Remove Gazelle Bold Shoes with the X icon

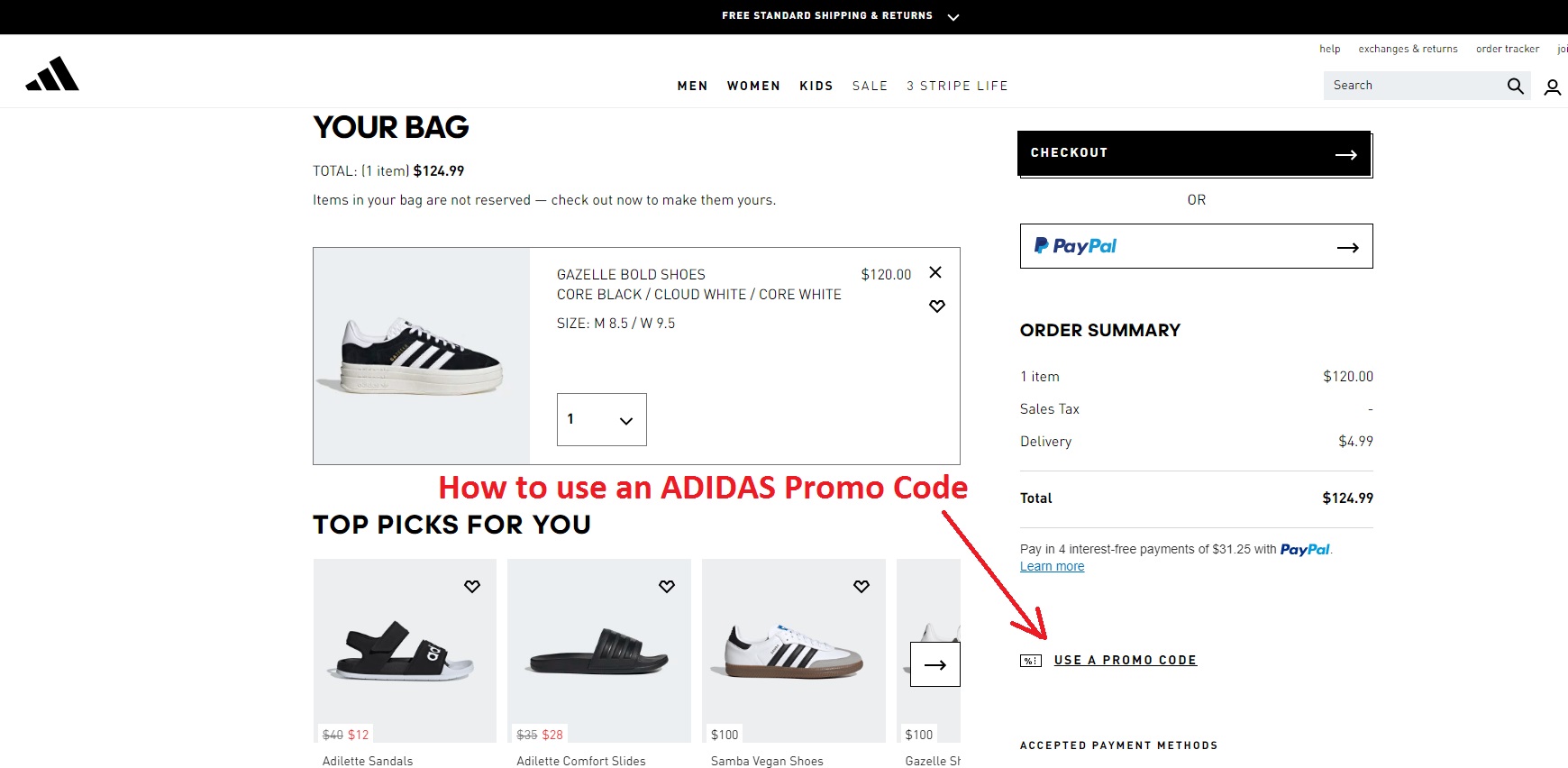pos(935,272)
